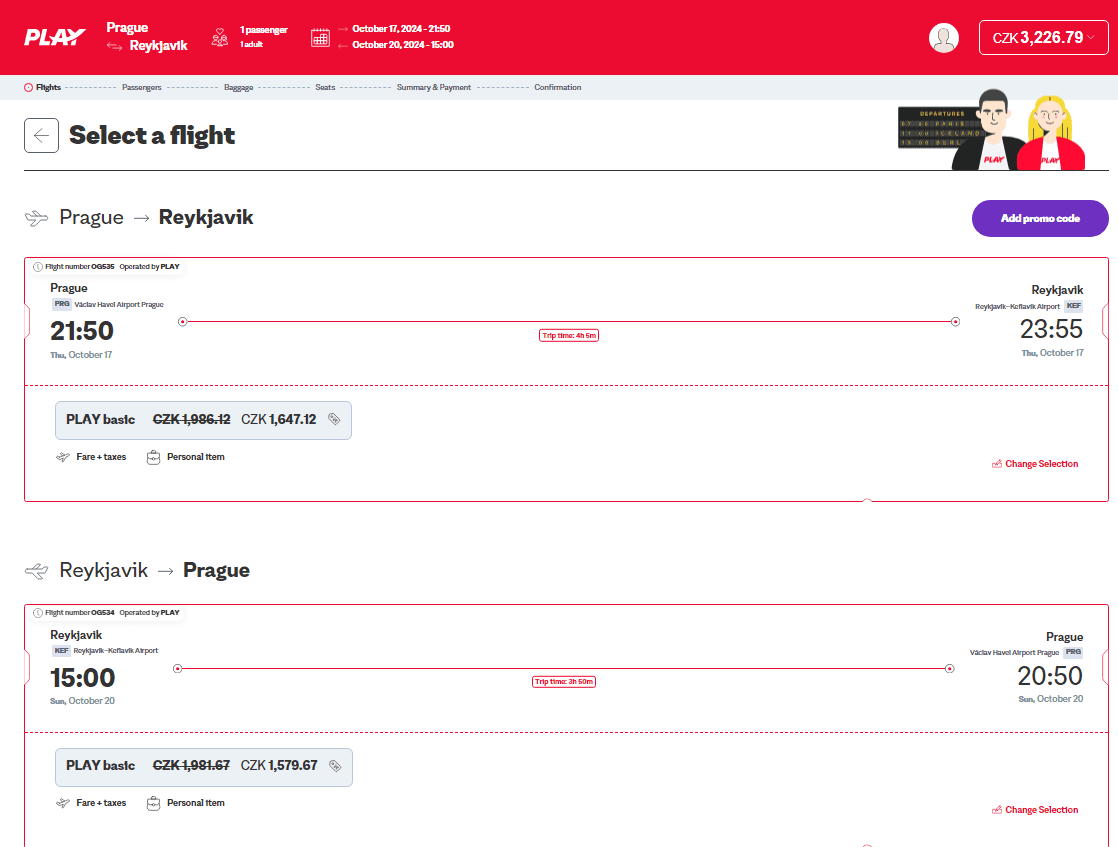Click the calendar icon in header
The image size is (1118, 847).
click(x=320, y=37)
